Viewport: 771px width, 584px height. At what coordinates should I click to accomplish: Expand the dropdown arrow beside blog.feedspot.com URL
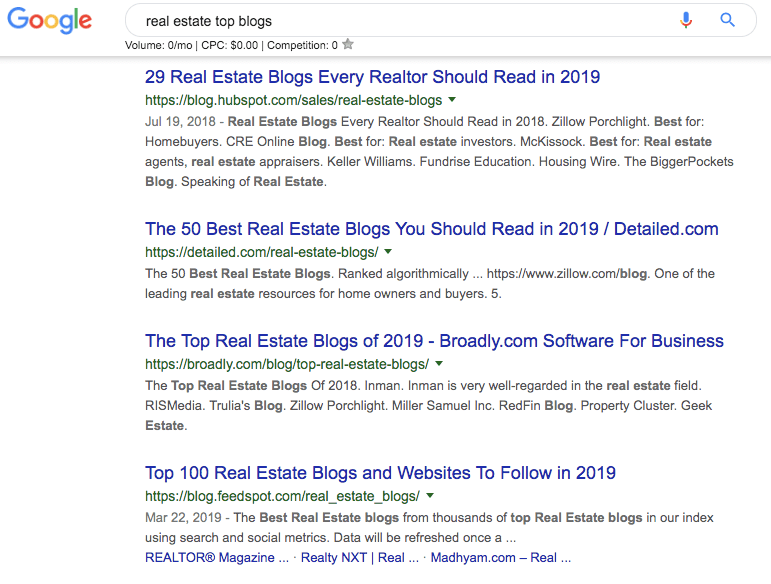pyautogui.click(x=430, y=496)
